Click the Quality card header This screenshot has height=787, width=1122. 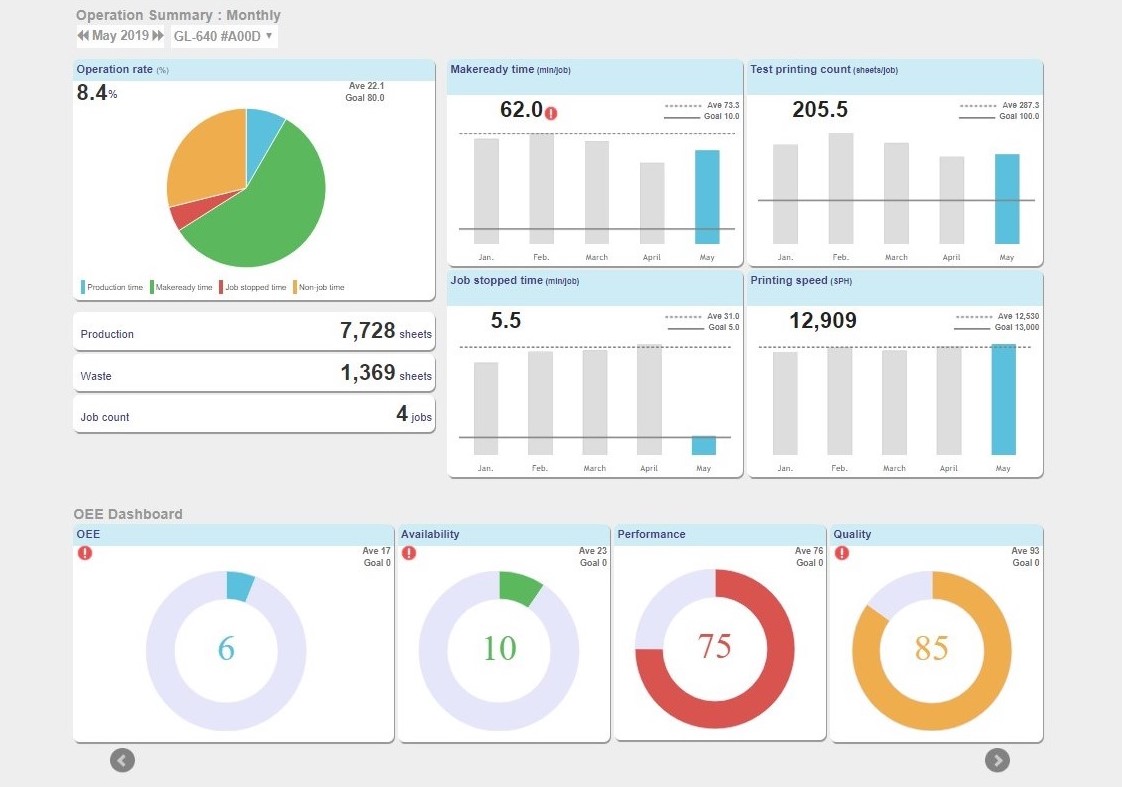[x=937, y=535]
